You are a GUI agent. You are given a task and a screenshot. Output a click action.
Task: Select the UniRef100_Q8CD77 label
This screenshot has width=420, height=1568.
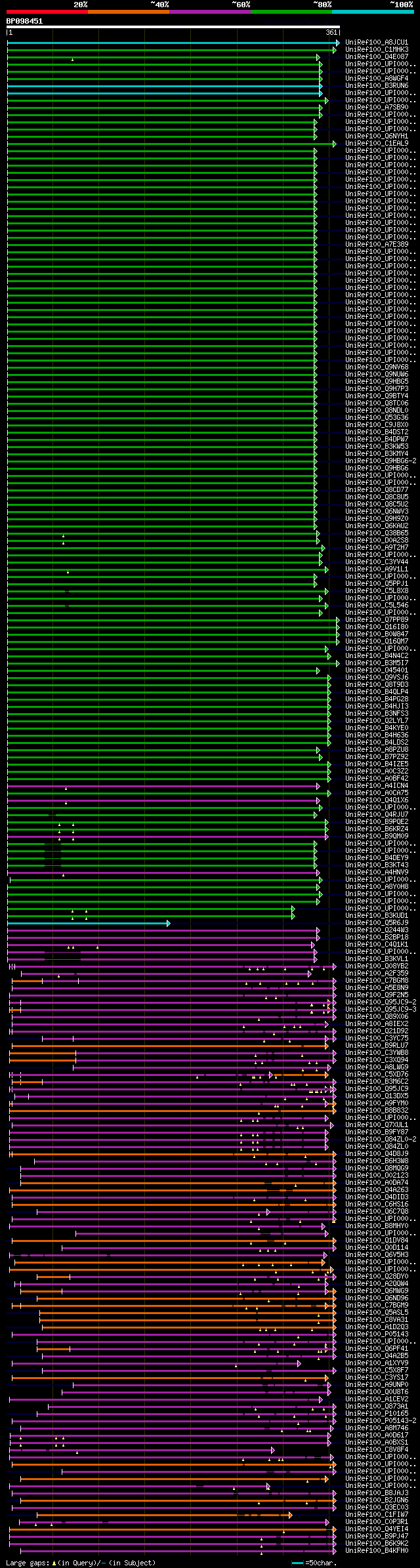click(x=377, y=489)
